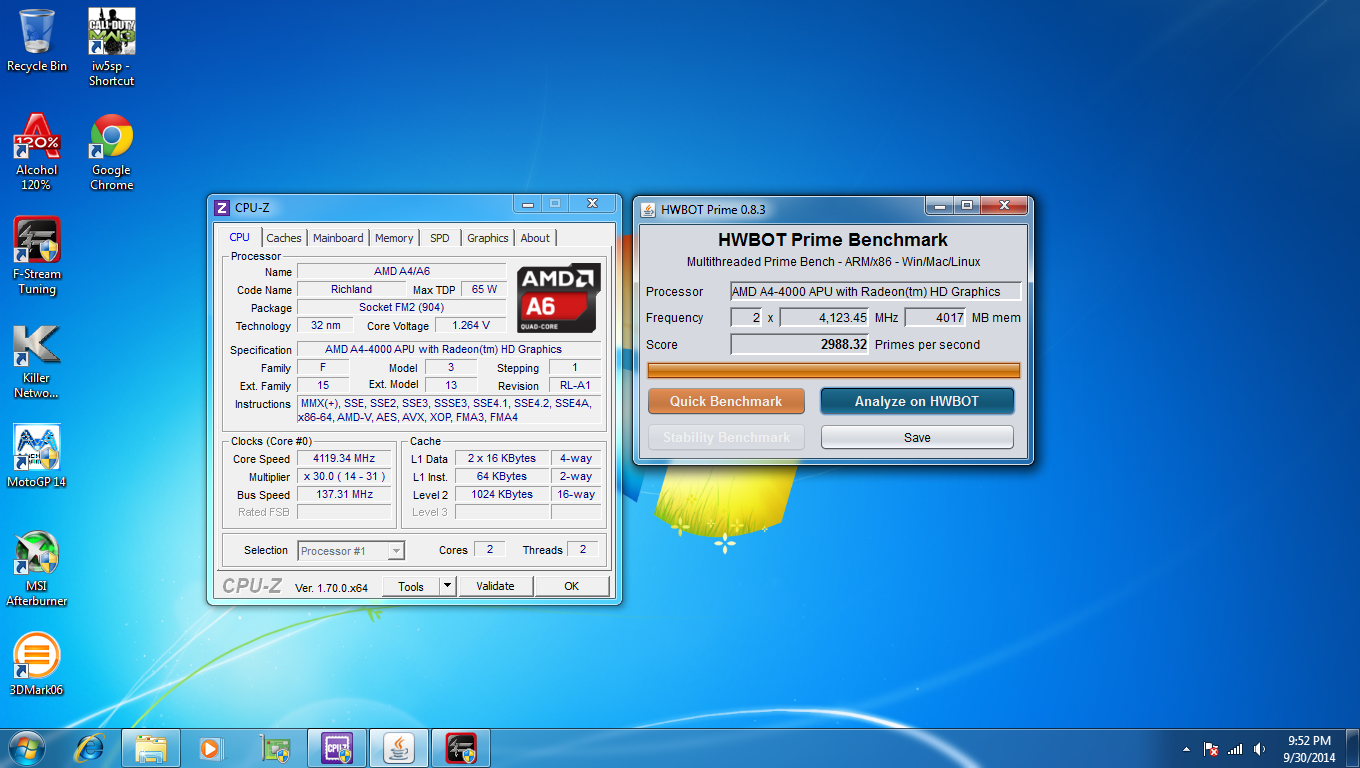The width and height of the screenshot is (1360, 768).
Task: Click the orange benchmark progress bar
Action: tap(834, 370)
